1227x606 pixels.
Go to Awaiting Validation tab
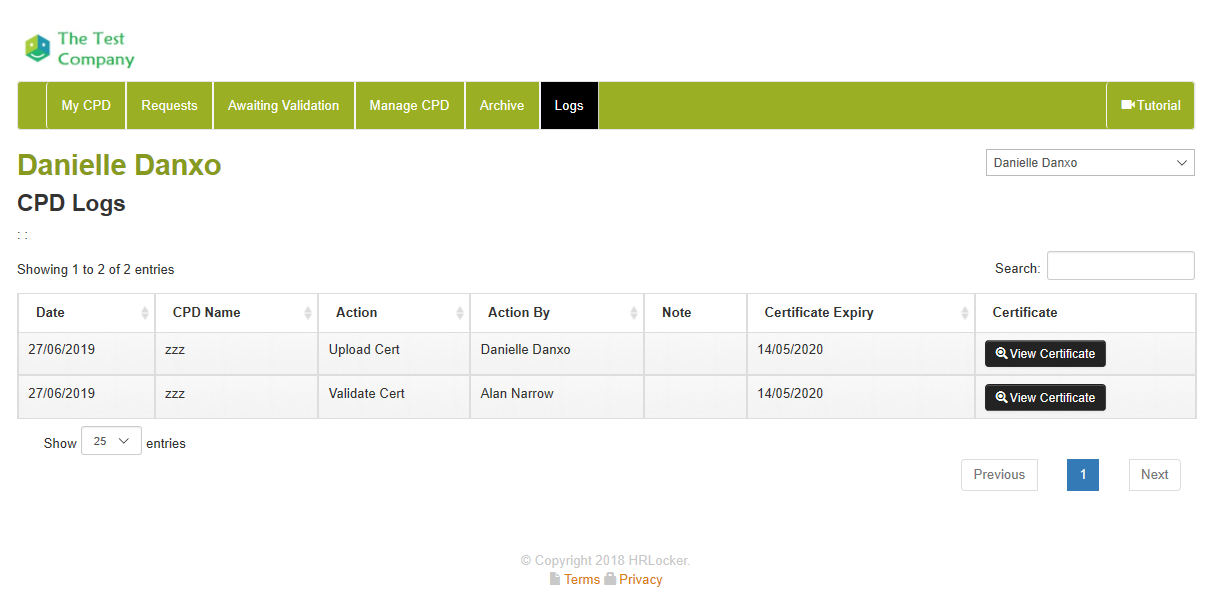point(283,105)
